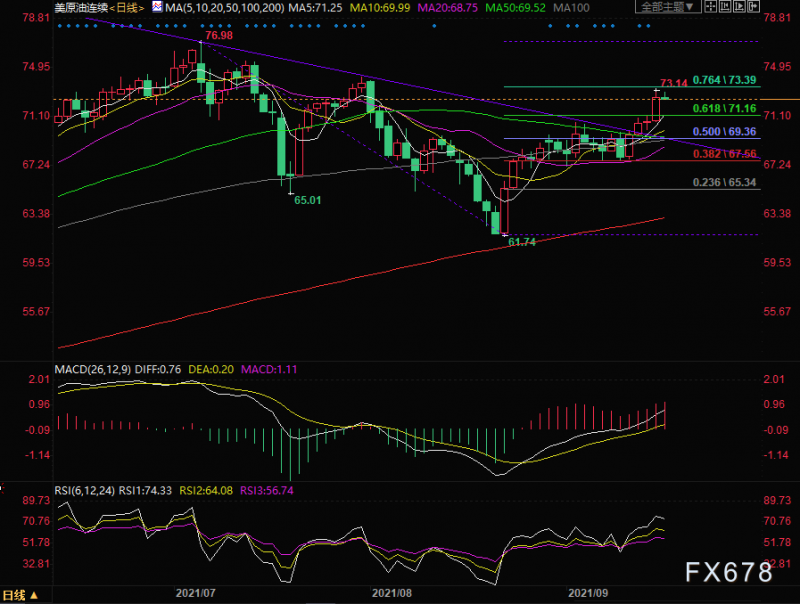Toggle the MA50 moving average legend
The width and height of the screenshot is (800, 604).
point(511,7)
